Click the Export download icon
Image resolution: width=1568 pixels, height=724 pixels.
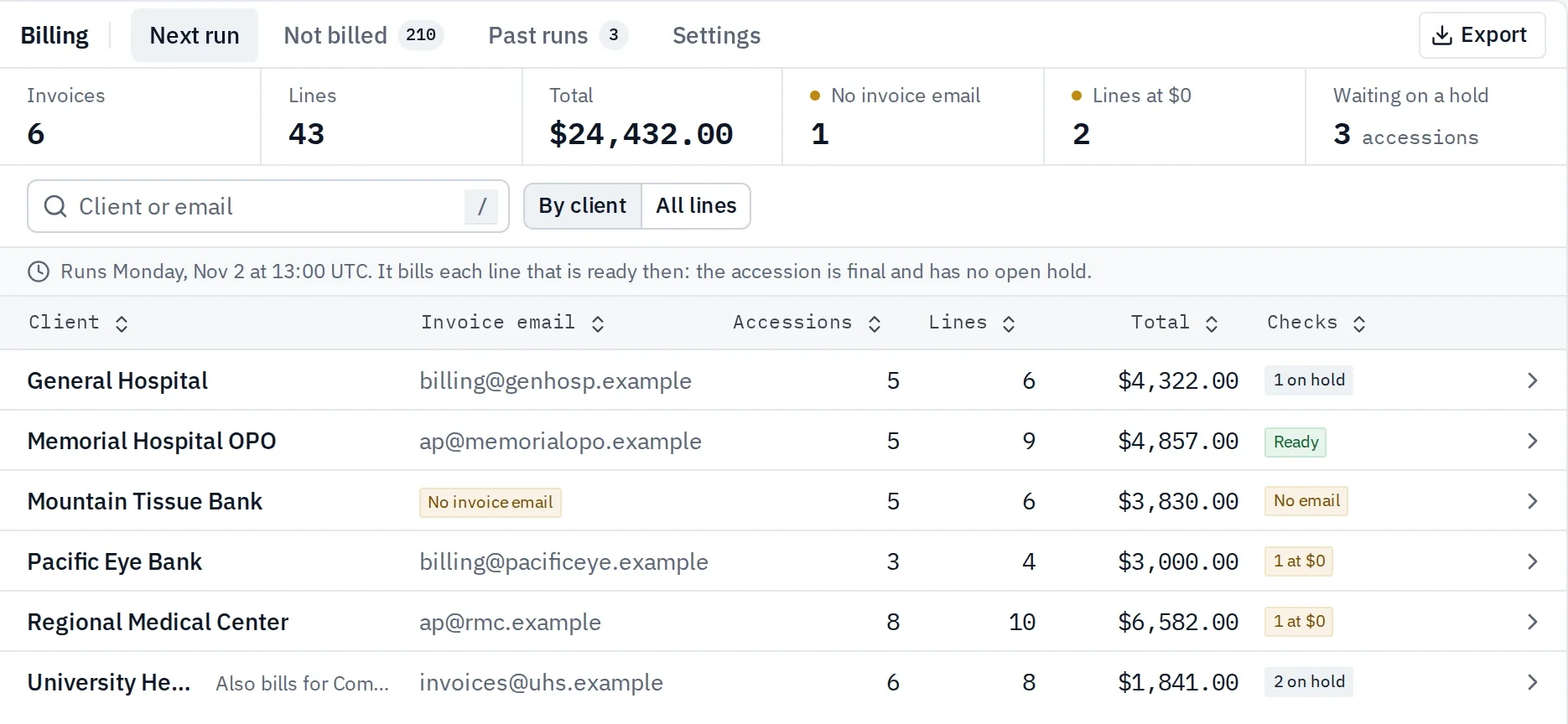tap(1441, 35)
